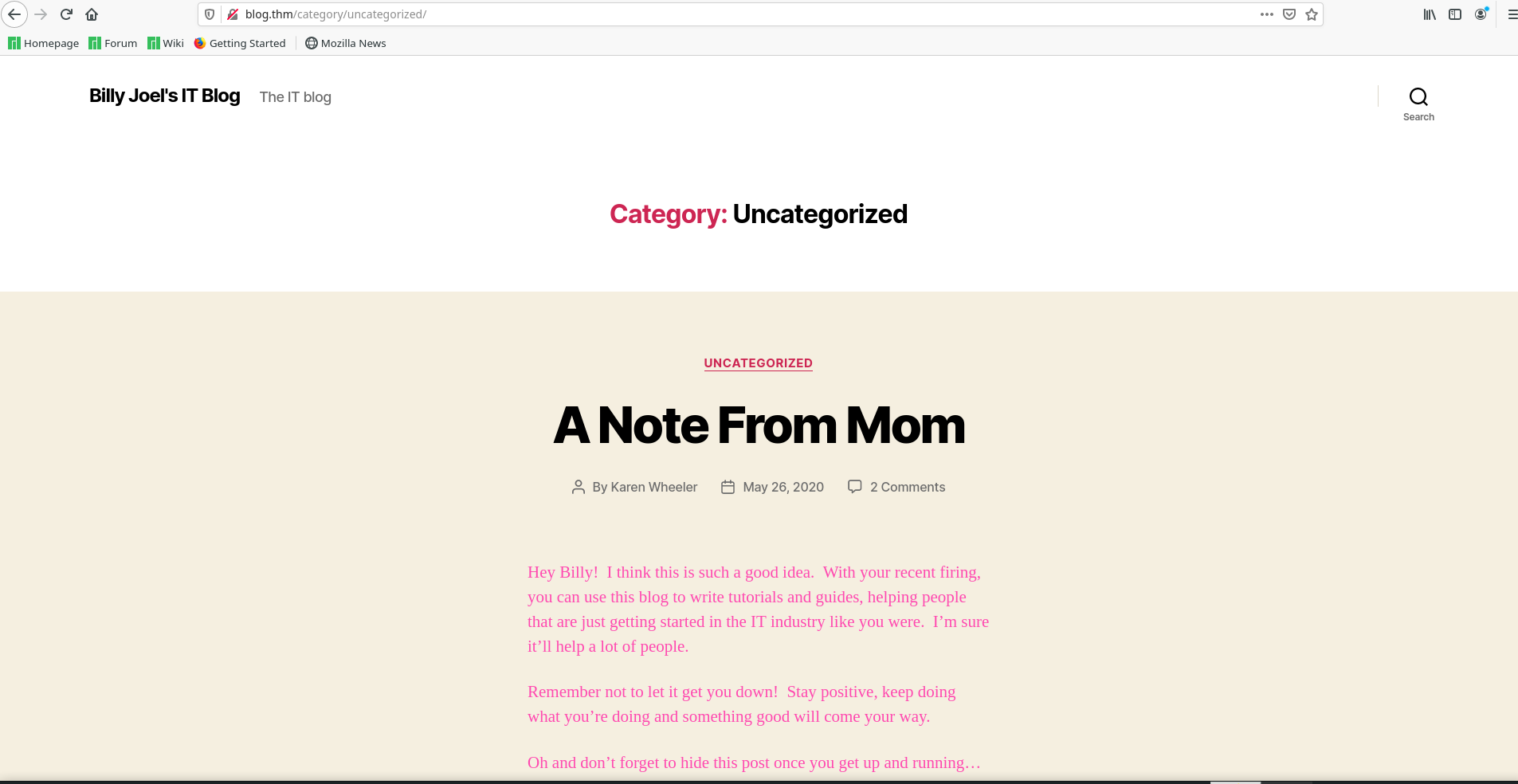1518x784 pixels.
Task: Click the blog Search icon
Action: (1418, 97)
